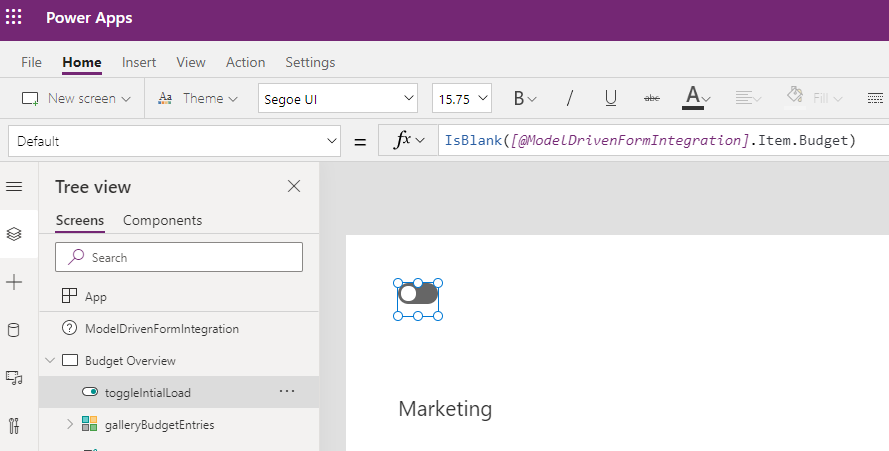Image resolution: width=889 pixels, height=451 pixels.
Task: Open the Fill color picker
Action: click(815, 98)
